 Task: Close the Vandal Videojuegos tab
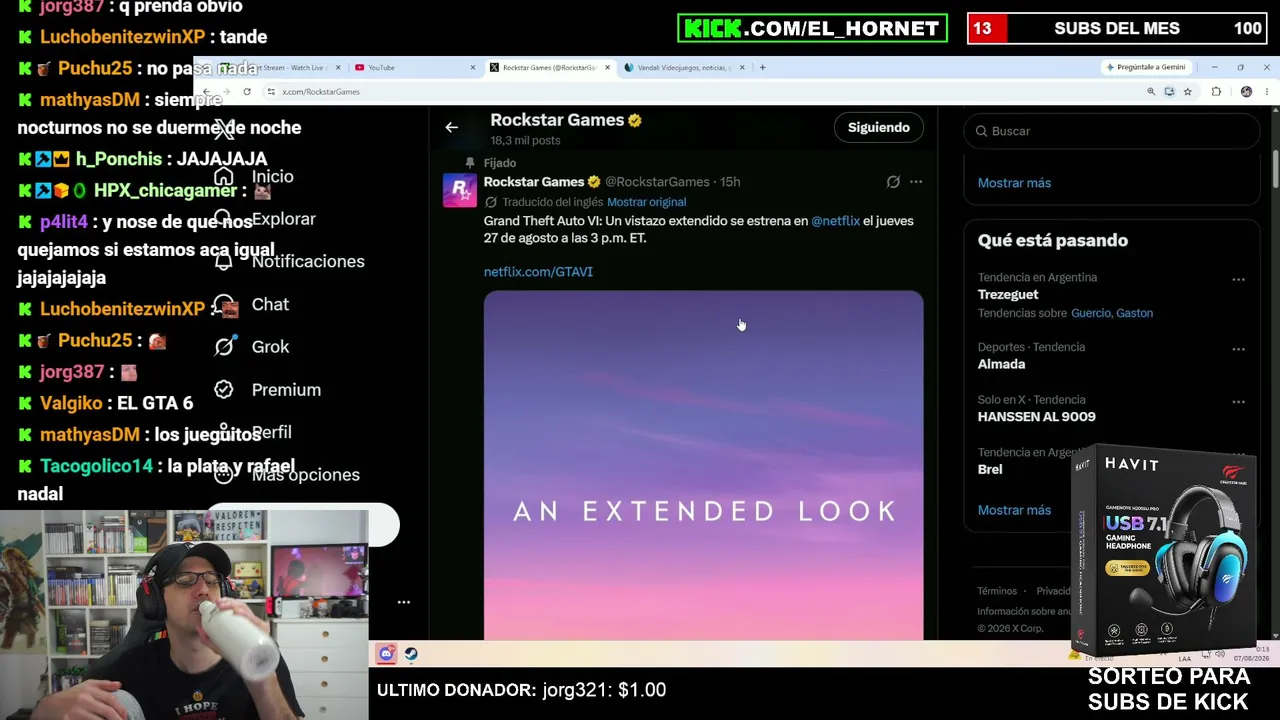pos(742,67)
